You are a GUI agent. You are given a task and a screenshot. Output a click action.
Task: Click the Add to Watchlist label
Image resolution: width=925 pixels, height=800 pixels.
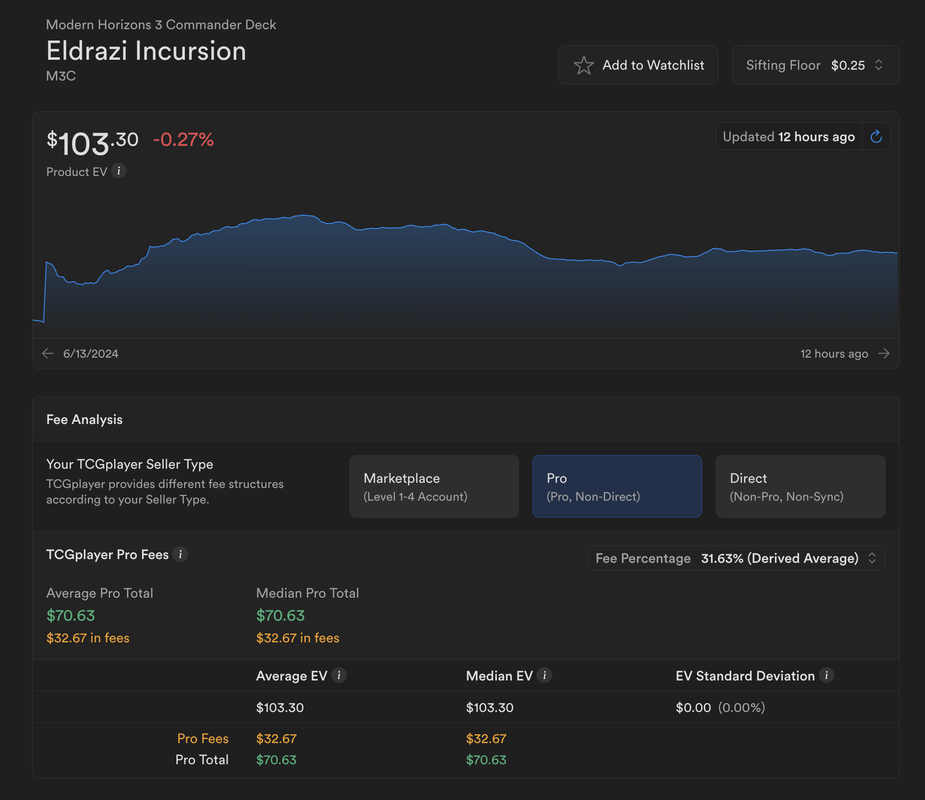tap(653, 65)
